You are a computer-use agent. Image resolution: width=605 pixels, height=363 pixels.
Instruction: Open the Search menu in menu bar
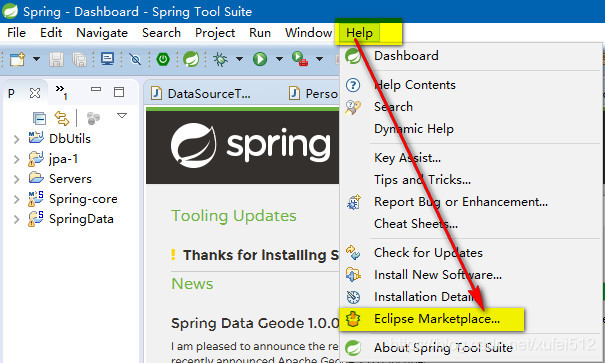(161, 33)
